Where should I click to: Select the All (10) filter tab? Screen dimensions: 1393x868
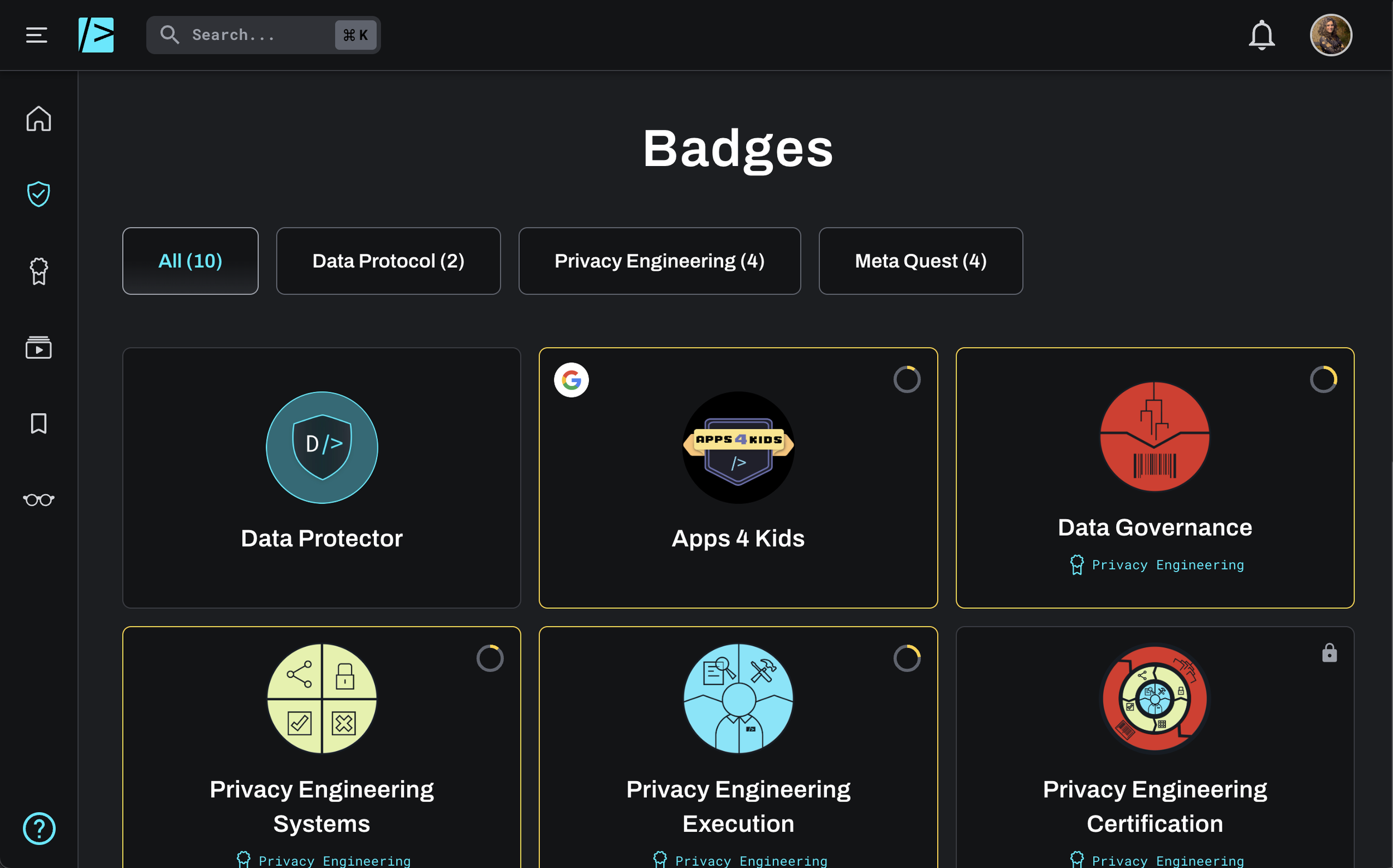(x=190, y=261)
